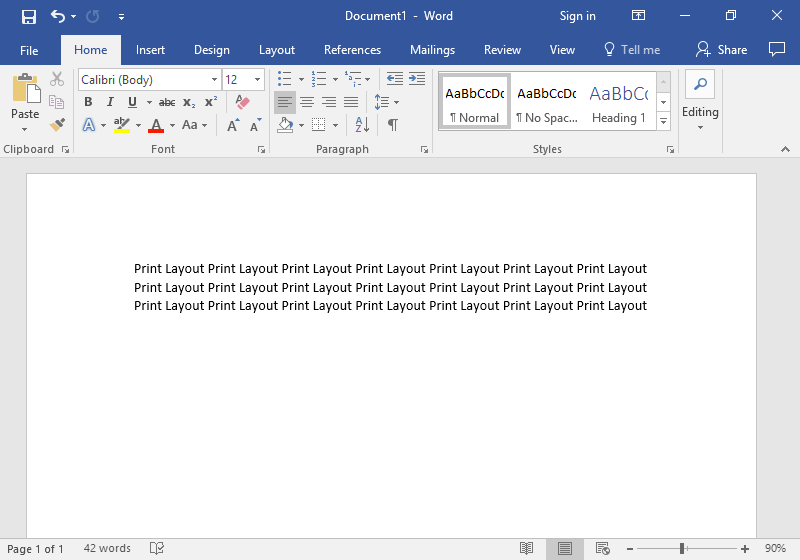The width and height of the screenshot is (800, 560).
Task: Open the font name dropdown
Action: [214, 80]
